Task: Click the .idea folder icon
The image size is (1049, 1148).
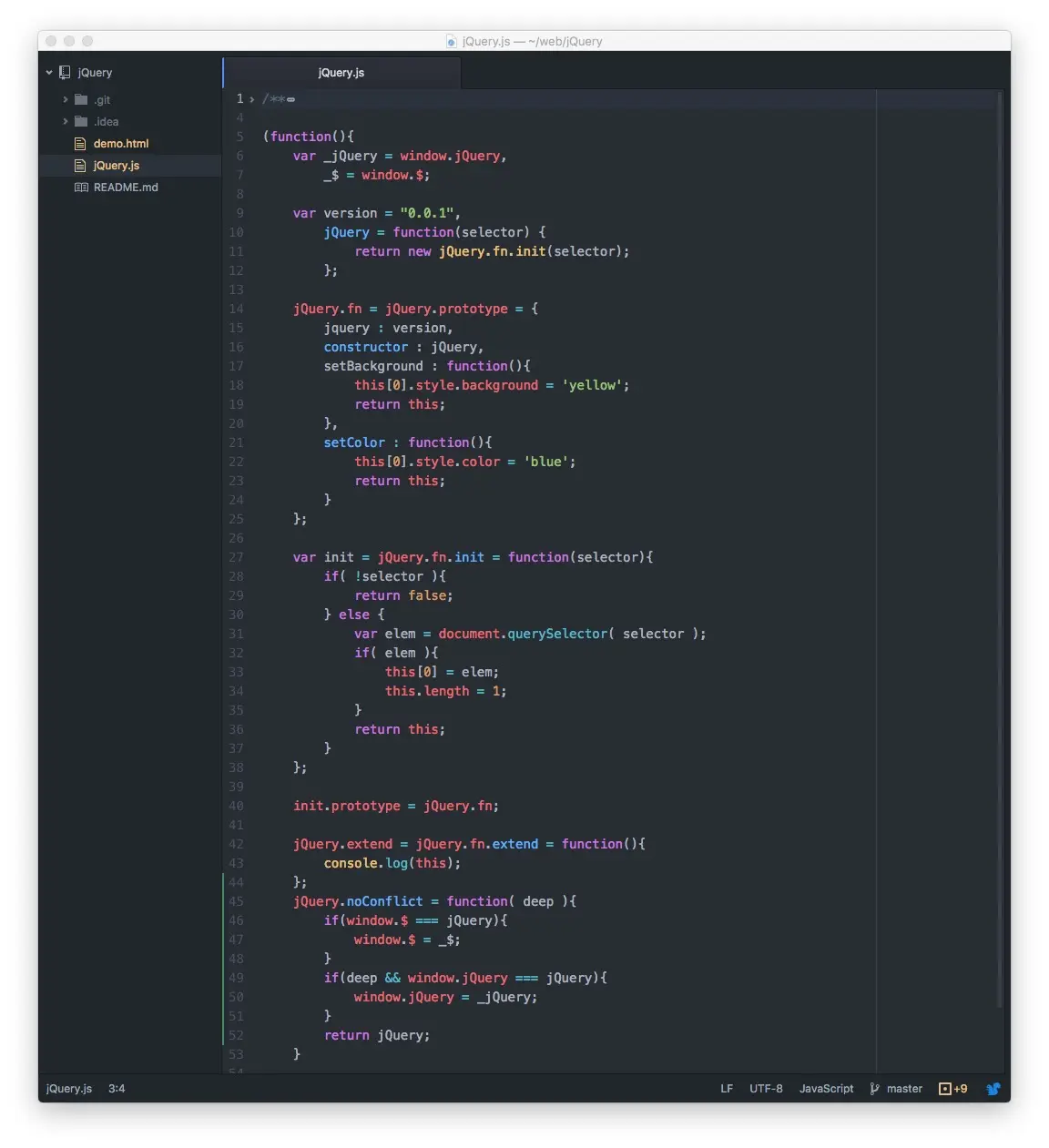Action: click(x=81, y=122)
